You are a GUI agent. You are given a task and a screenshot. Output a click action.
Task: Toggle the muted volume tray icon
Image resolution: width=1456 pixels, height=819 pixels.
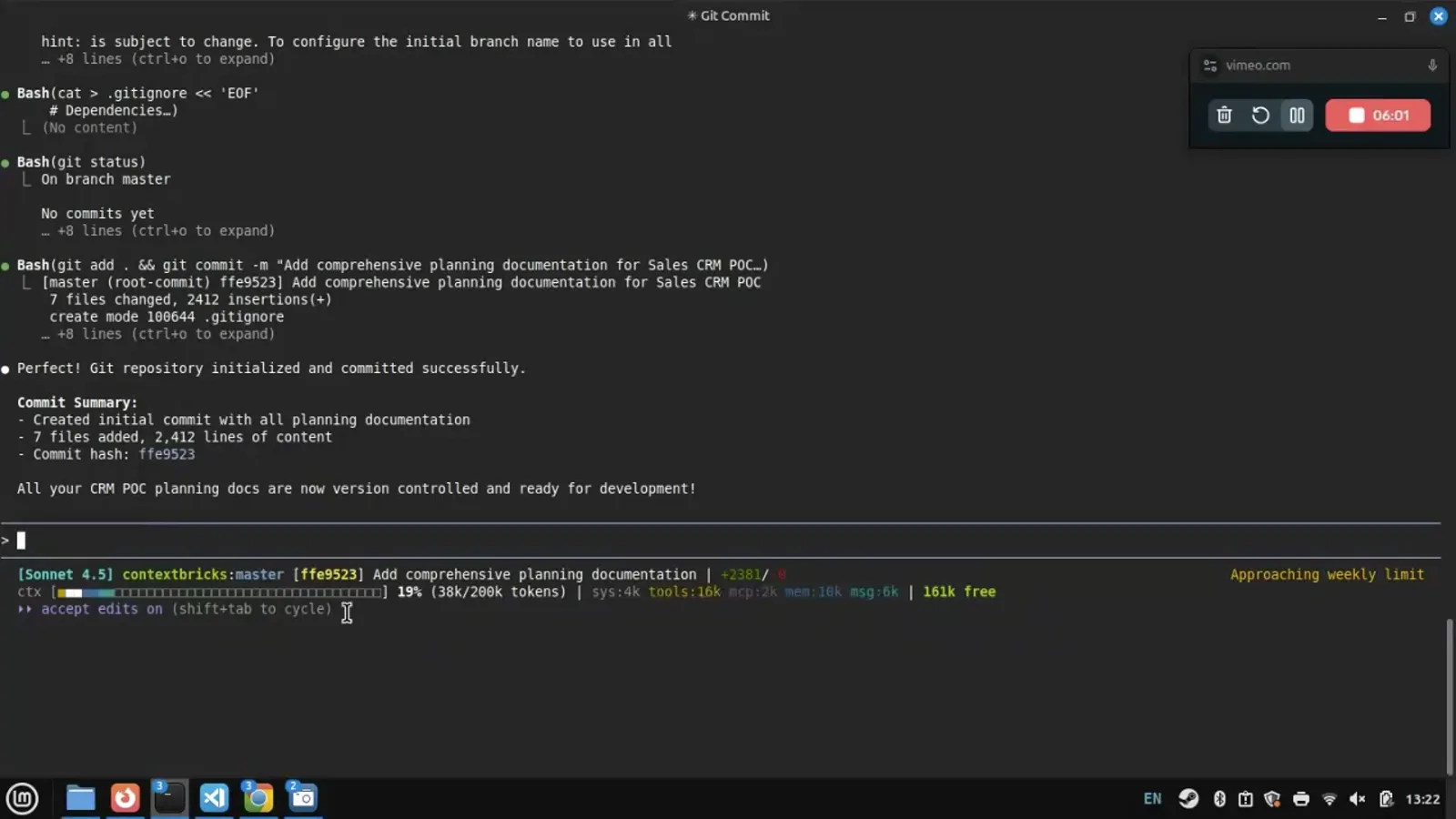point(1358,799)
